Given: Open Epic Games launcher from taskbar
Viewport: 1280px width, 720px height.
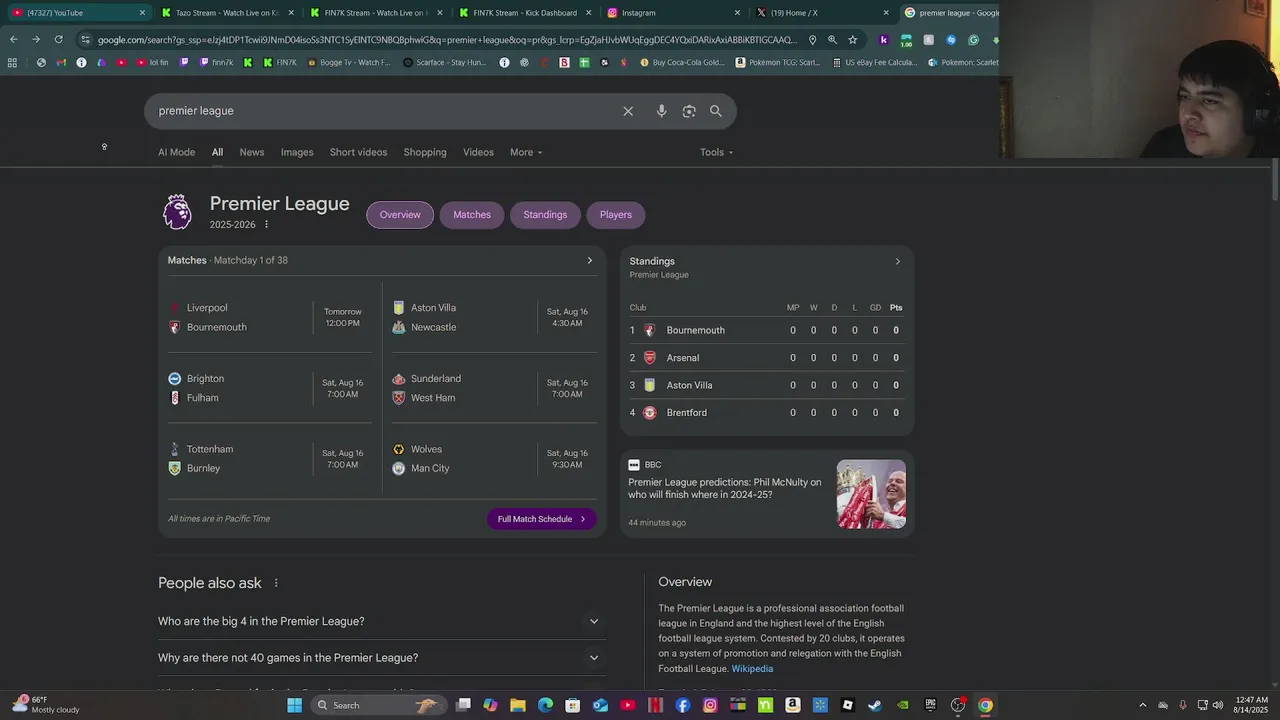Looking at the screenshot, I should tap(930, 705).
